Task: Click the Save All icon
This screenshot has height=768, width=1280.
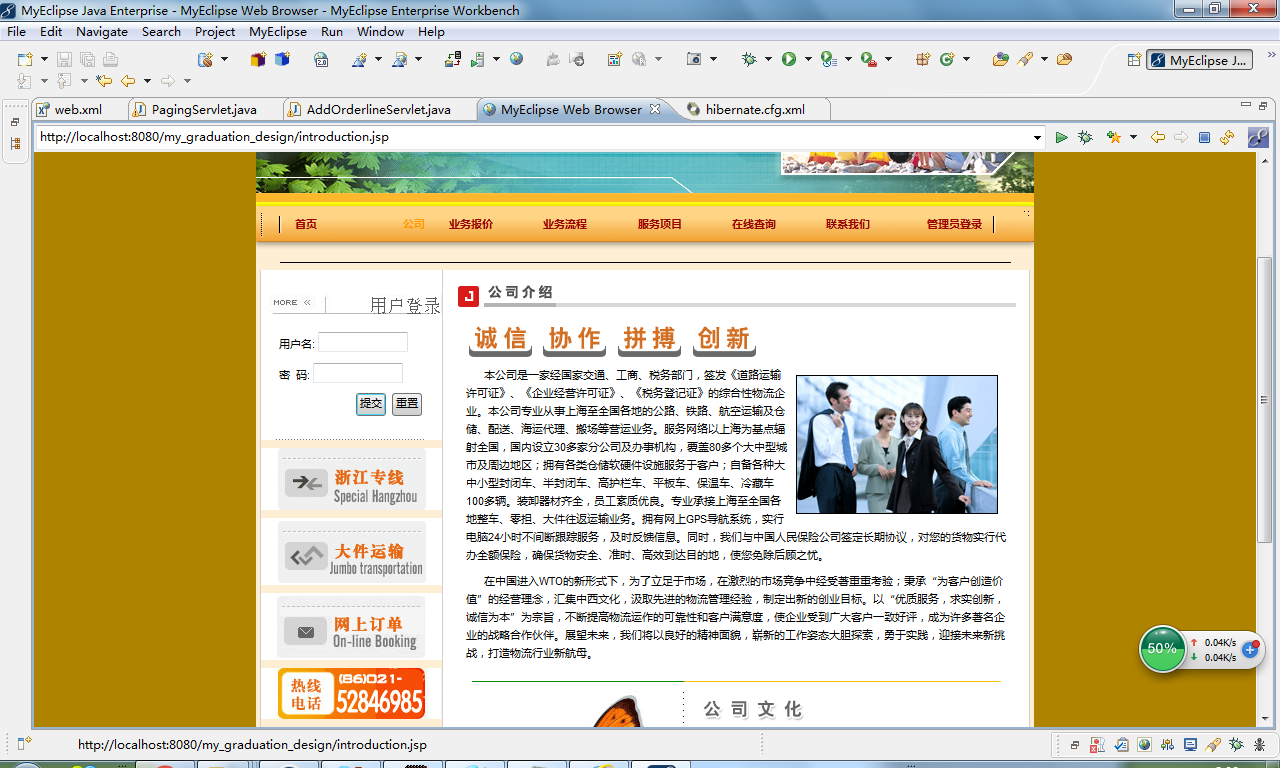Action: coord(89,60)
